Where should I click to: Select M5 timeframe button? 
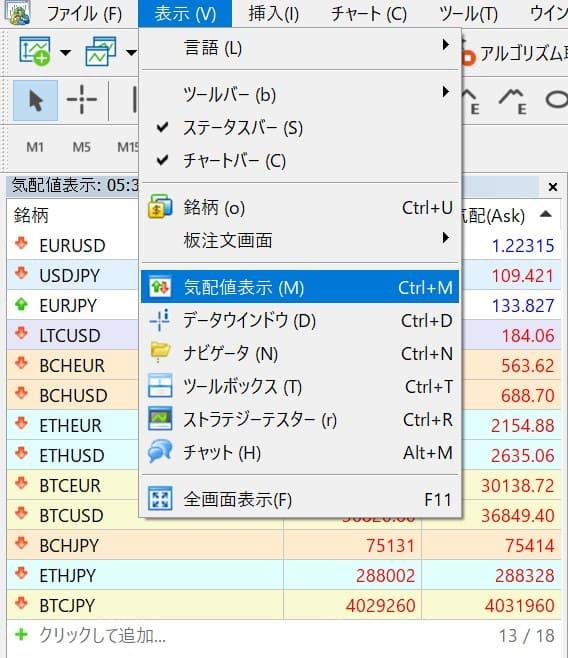tap(81, 147)
